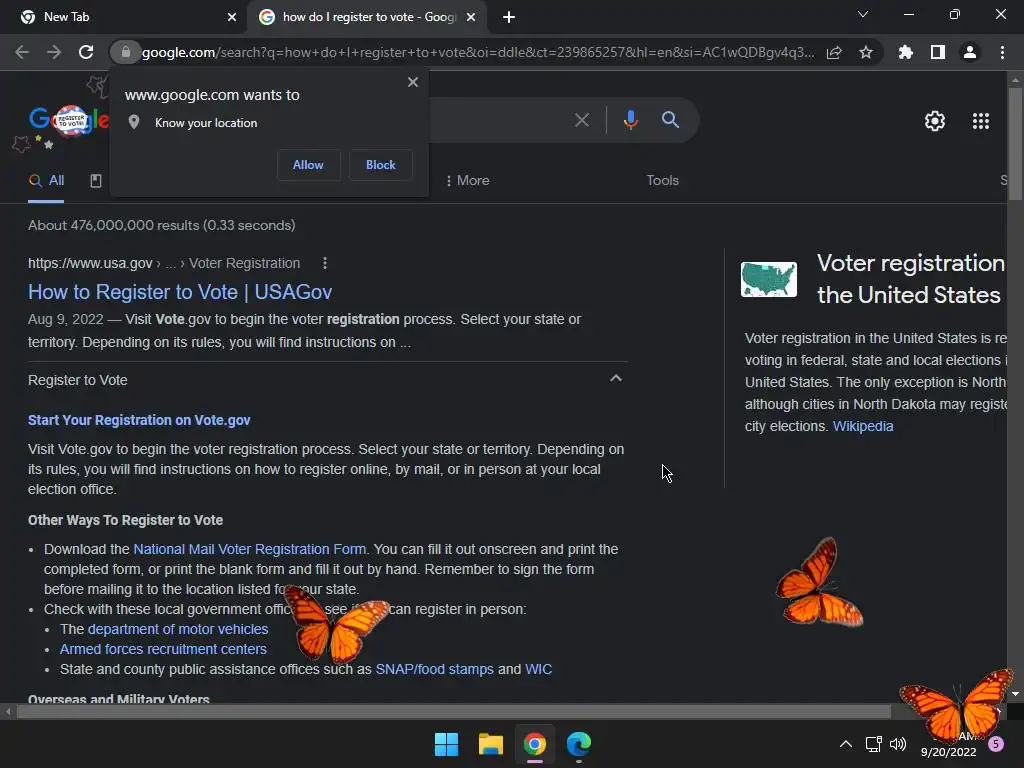Allow Google to know your location
Viewport: 1024px width, 768px height.
308,165
